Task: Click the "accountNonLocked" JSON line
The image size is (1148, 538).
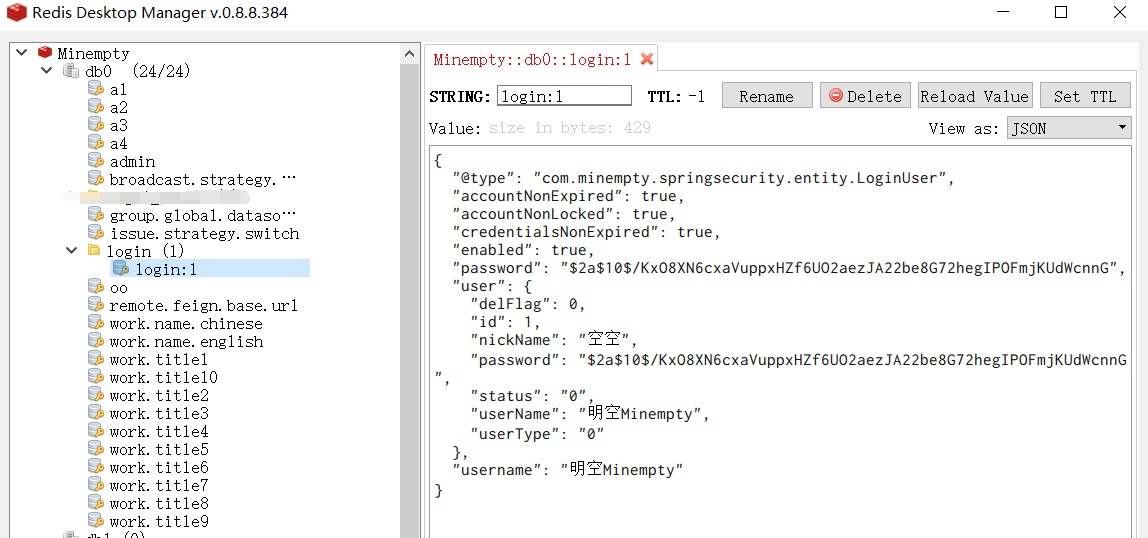Action: coord(564,214)
